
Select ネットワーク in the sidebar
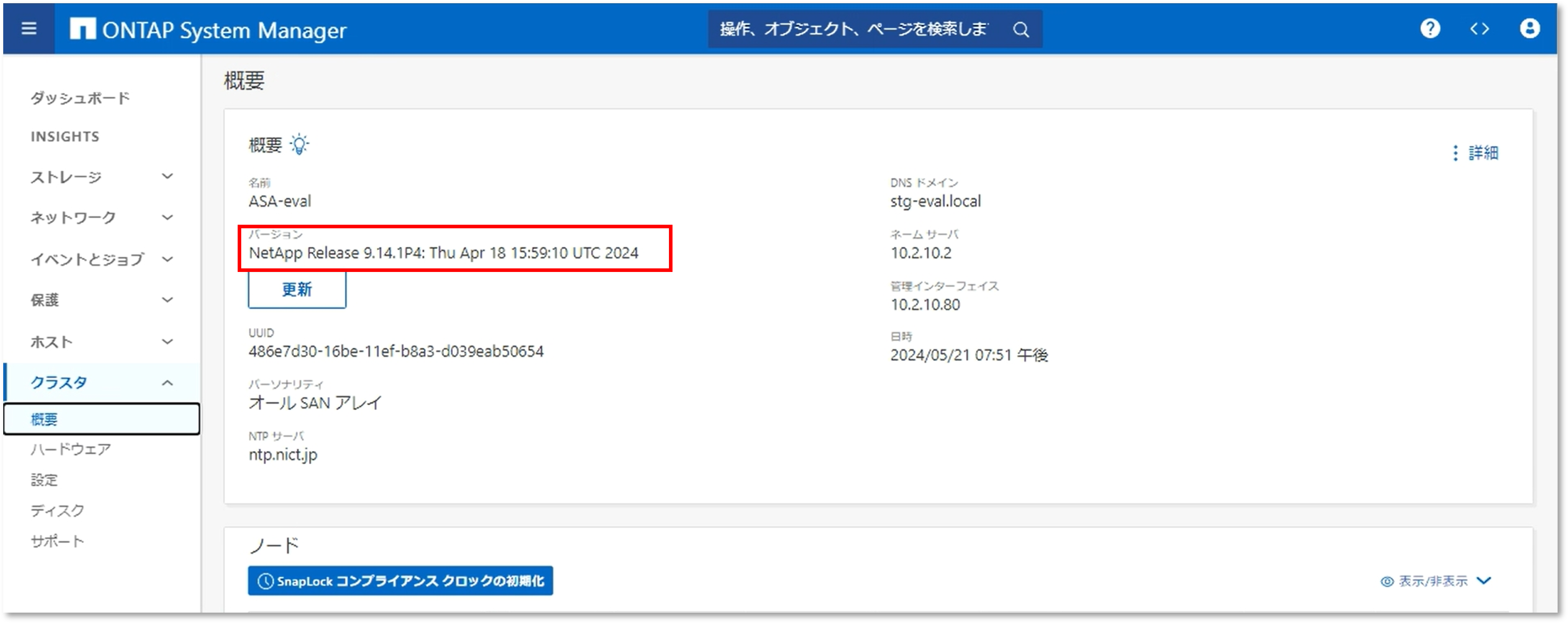pyautogui.click(x=73, y=218)
